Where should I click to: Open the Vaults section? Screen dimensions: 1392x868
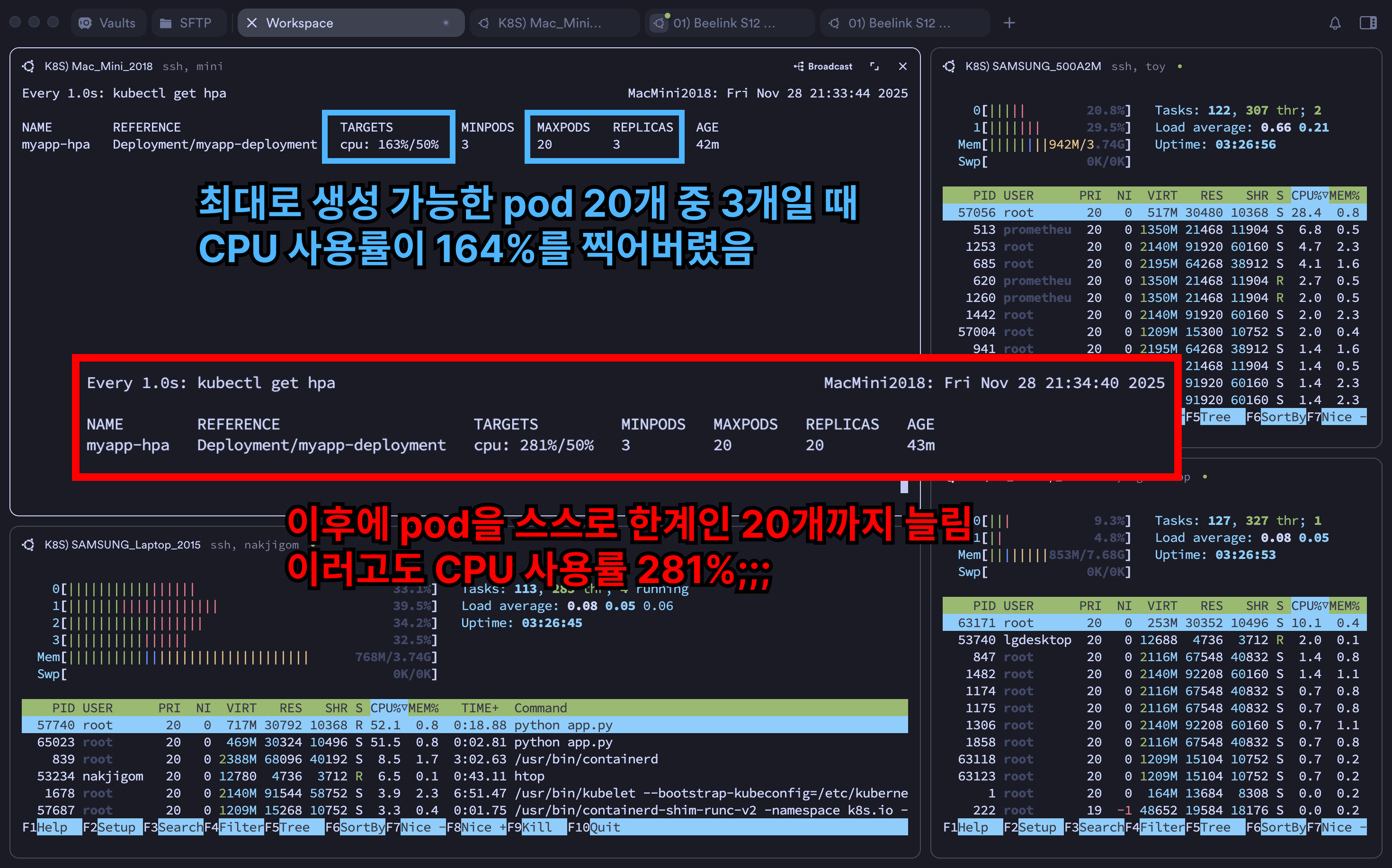(108, 23)
